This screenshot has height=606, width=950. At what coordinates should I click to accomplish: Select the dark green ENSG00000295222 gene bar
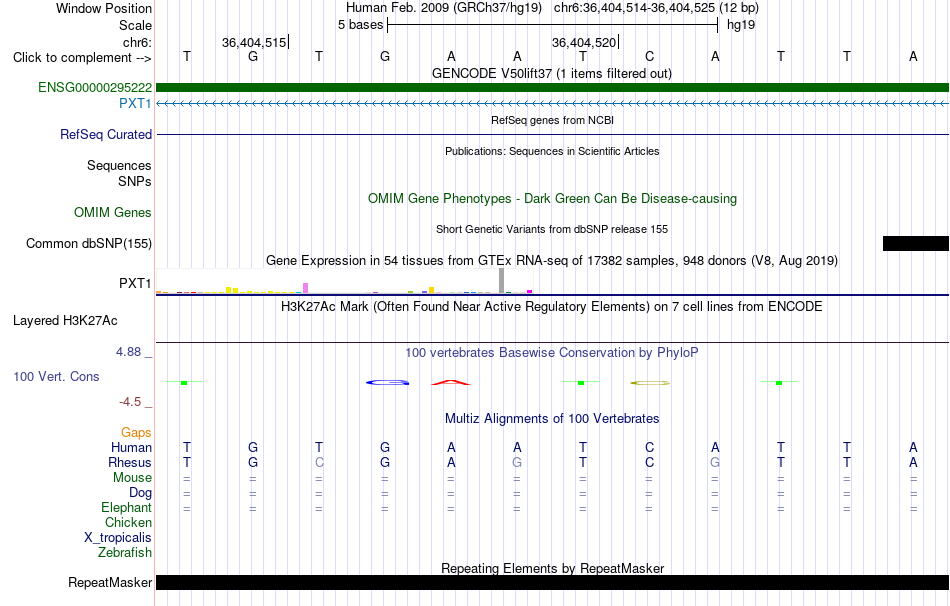click(552, 87)
